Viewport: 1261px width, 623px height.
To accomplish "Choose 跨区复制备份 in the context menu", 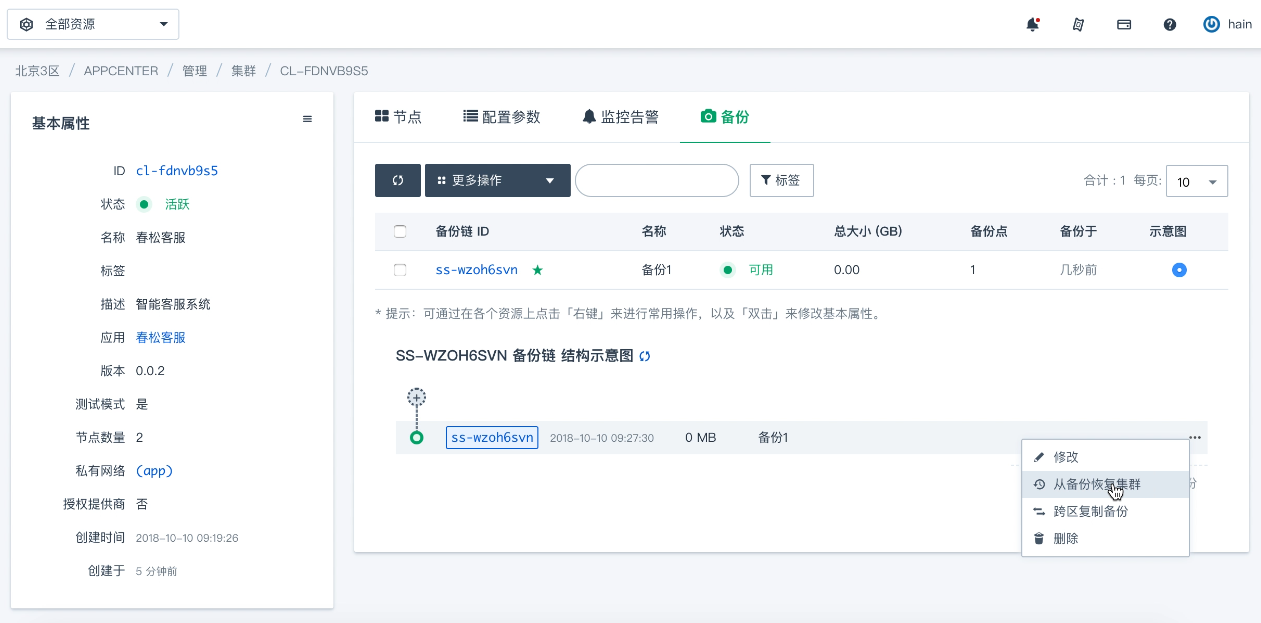I will point(1105,511).
